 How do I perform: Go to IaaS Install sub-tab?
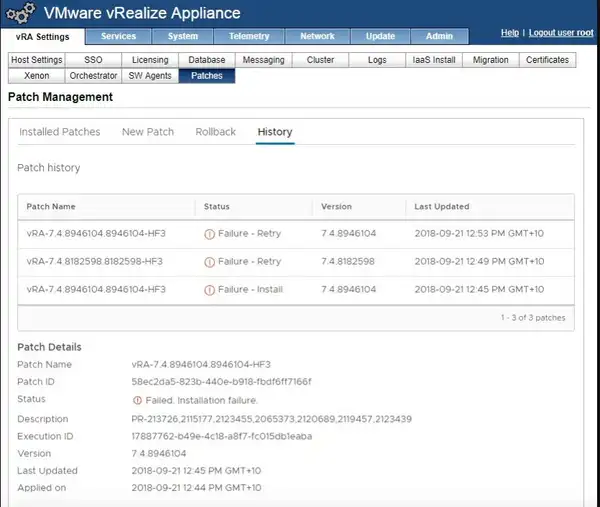pos(434,60)
